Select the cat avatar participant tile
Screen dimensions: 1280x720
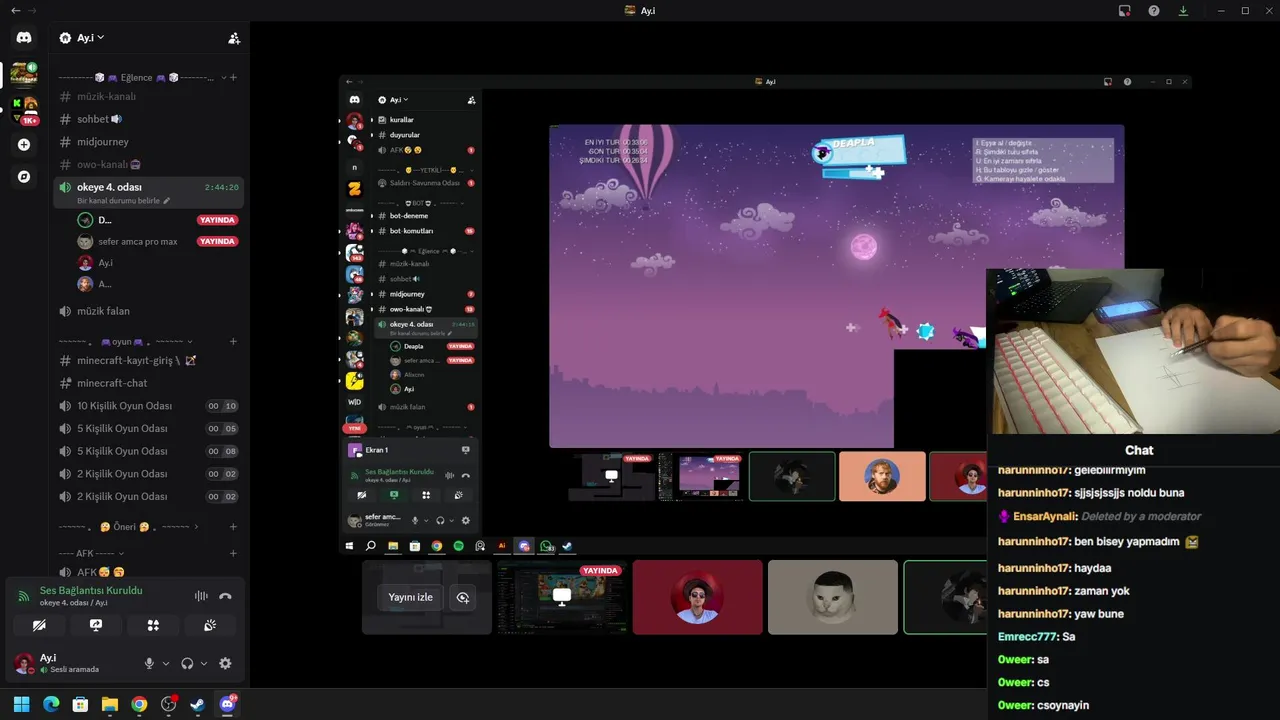tap(833, 597)
